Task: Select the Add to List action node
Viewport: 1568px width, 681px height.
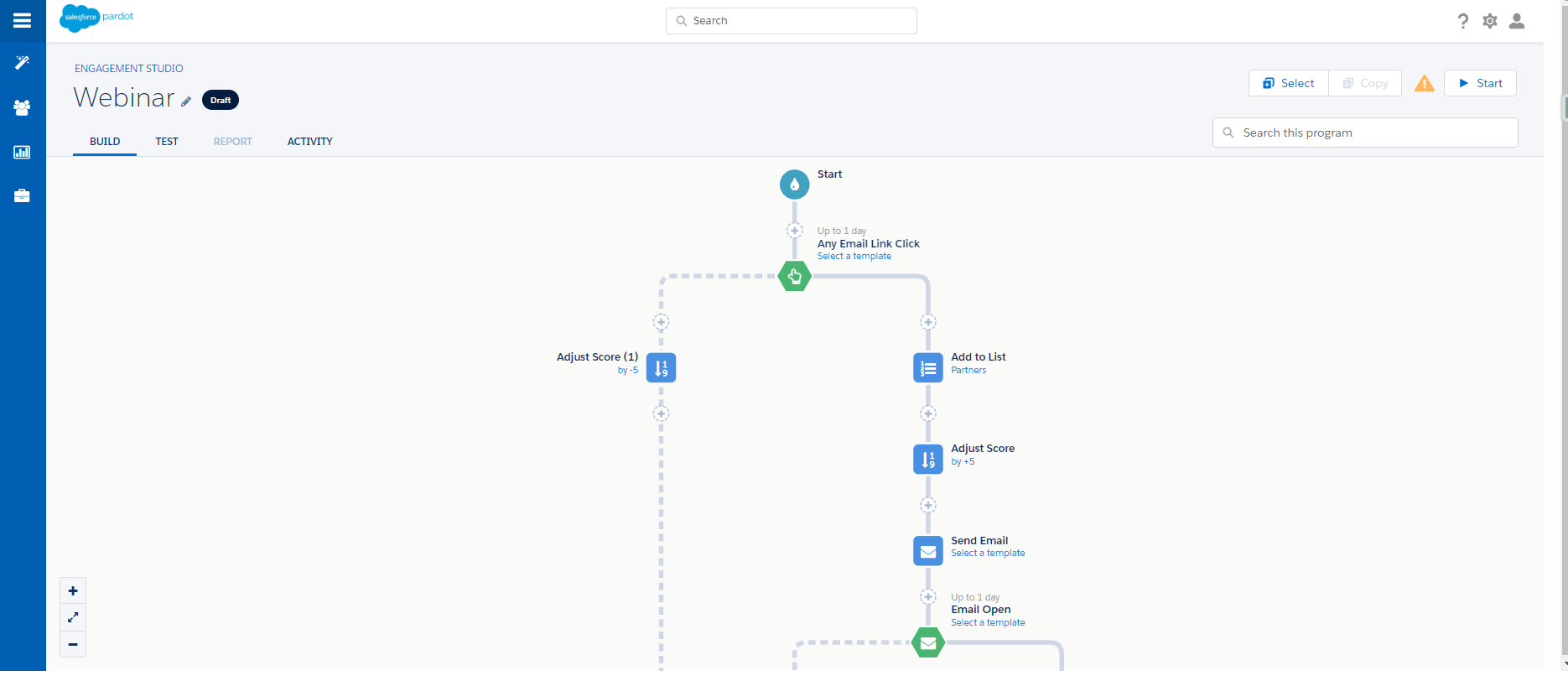Action: pos(928,367)
